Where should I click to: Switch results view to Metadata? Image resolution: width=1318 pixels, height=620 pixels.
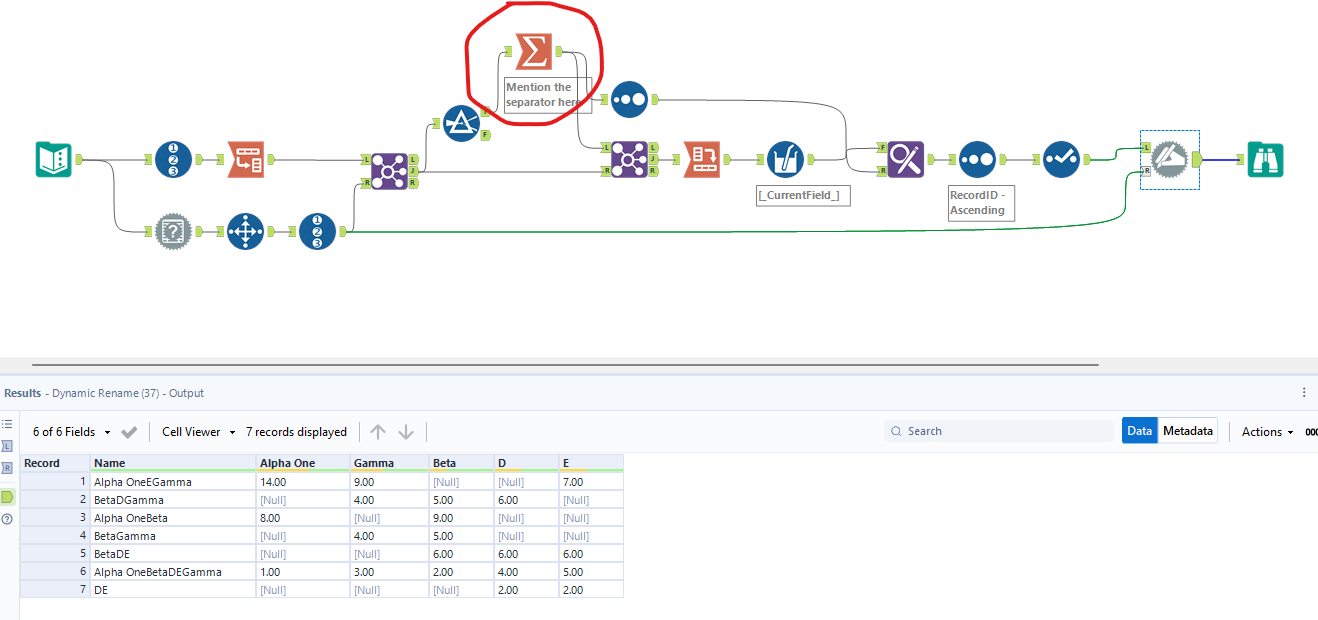coord(1187,431)
